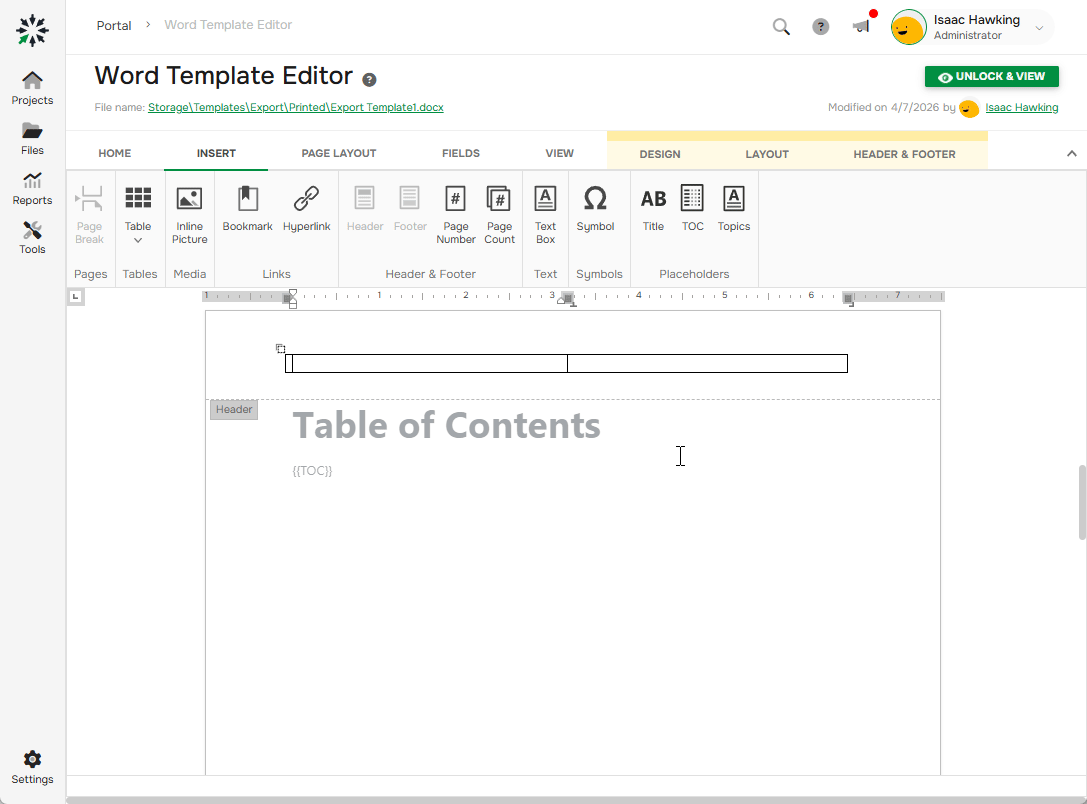Insert a Page Number field

pyautogui.click(x=455, y=215)
